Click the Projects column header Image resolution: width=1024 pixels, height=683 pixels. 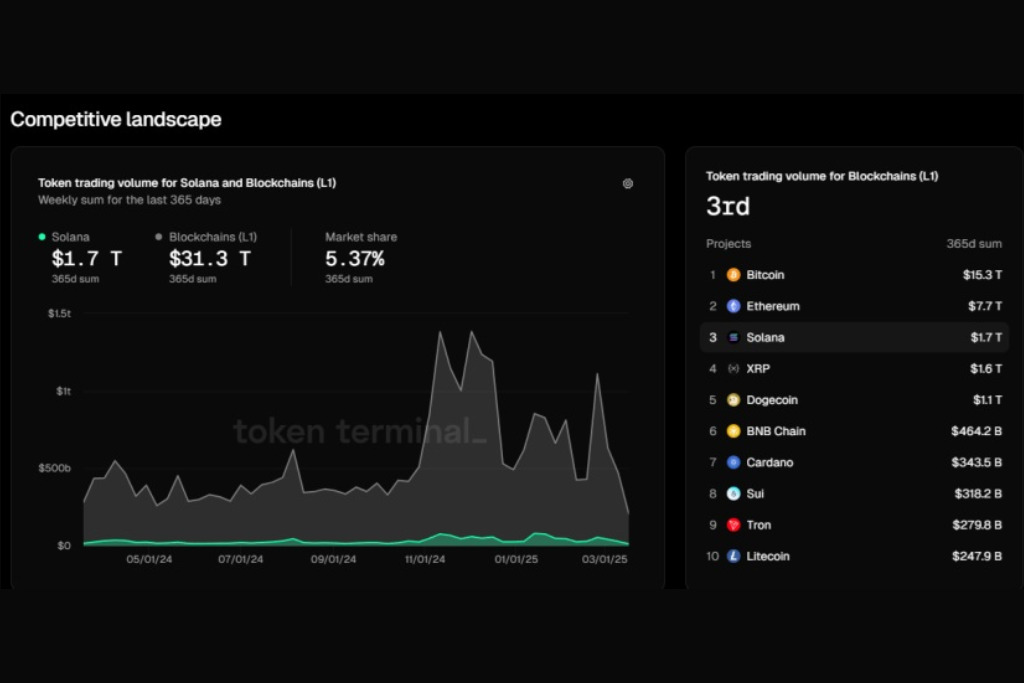tap(728, 244)
